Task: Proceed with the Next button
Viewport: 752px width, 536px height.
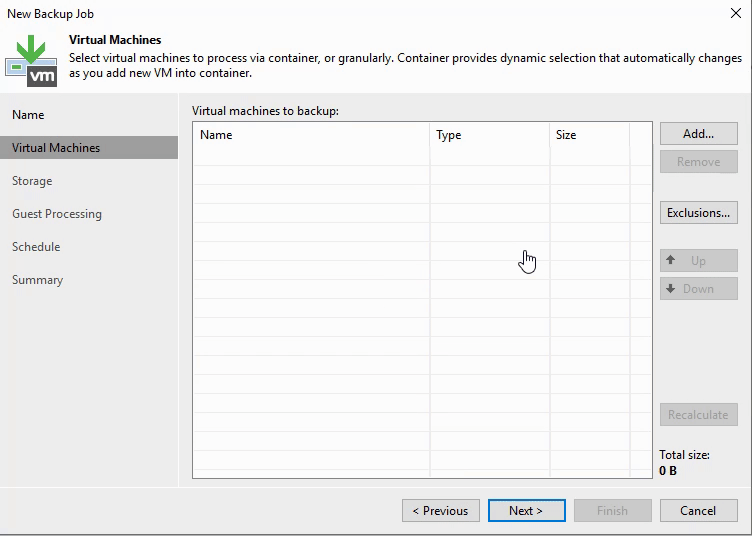Action: pyautogui.click(x=526, y=511)
